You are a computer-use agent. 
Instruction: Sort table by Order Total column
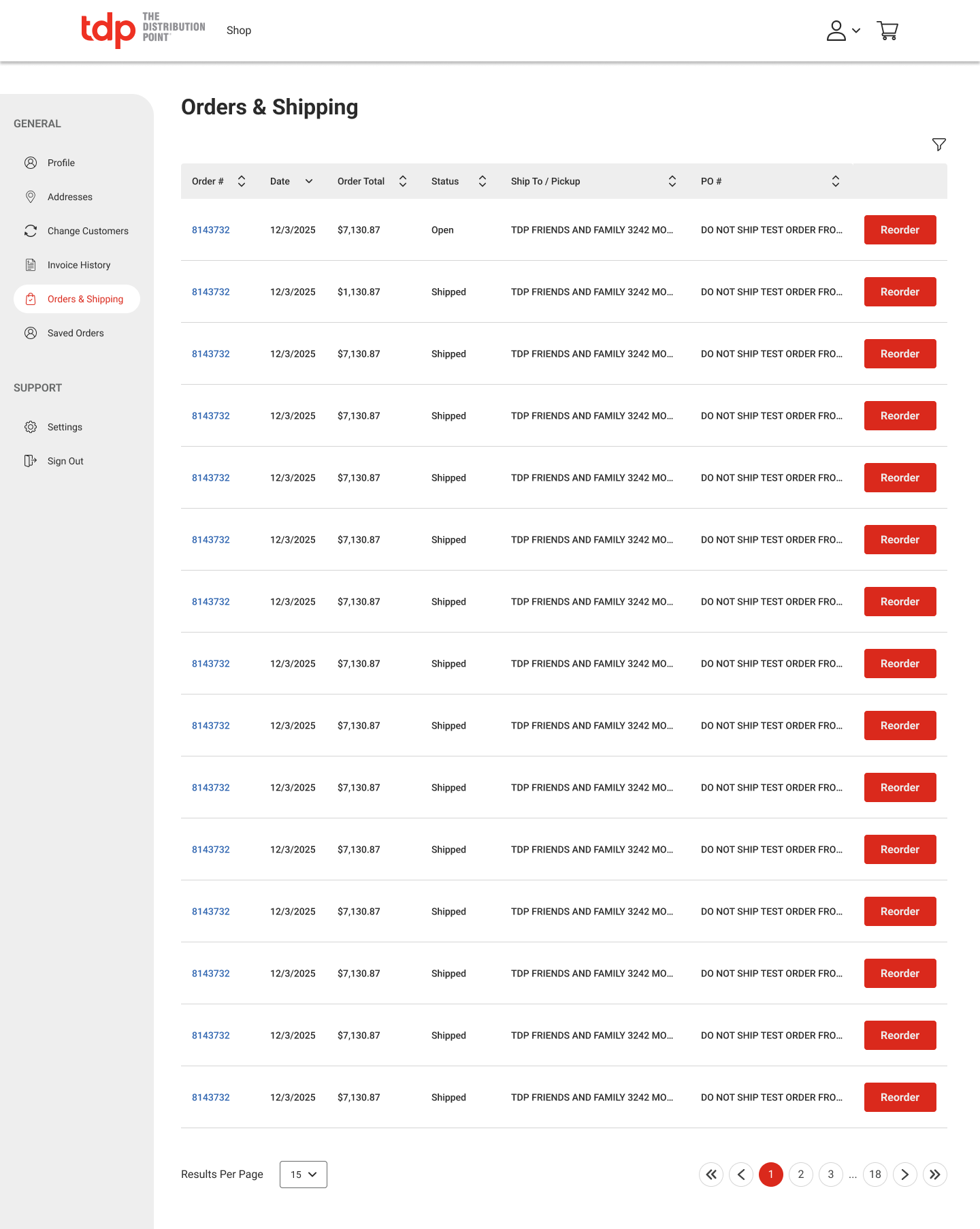point(403,181)
